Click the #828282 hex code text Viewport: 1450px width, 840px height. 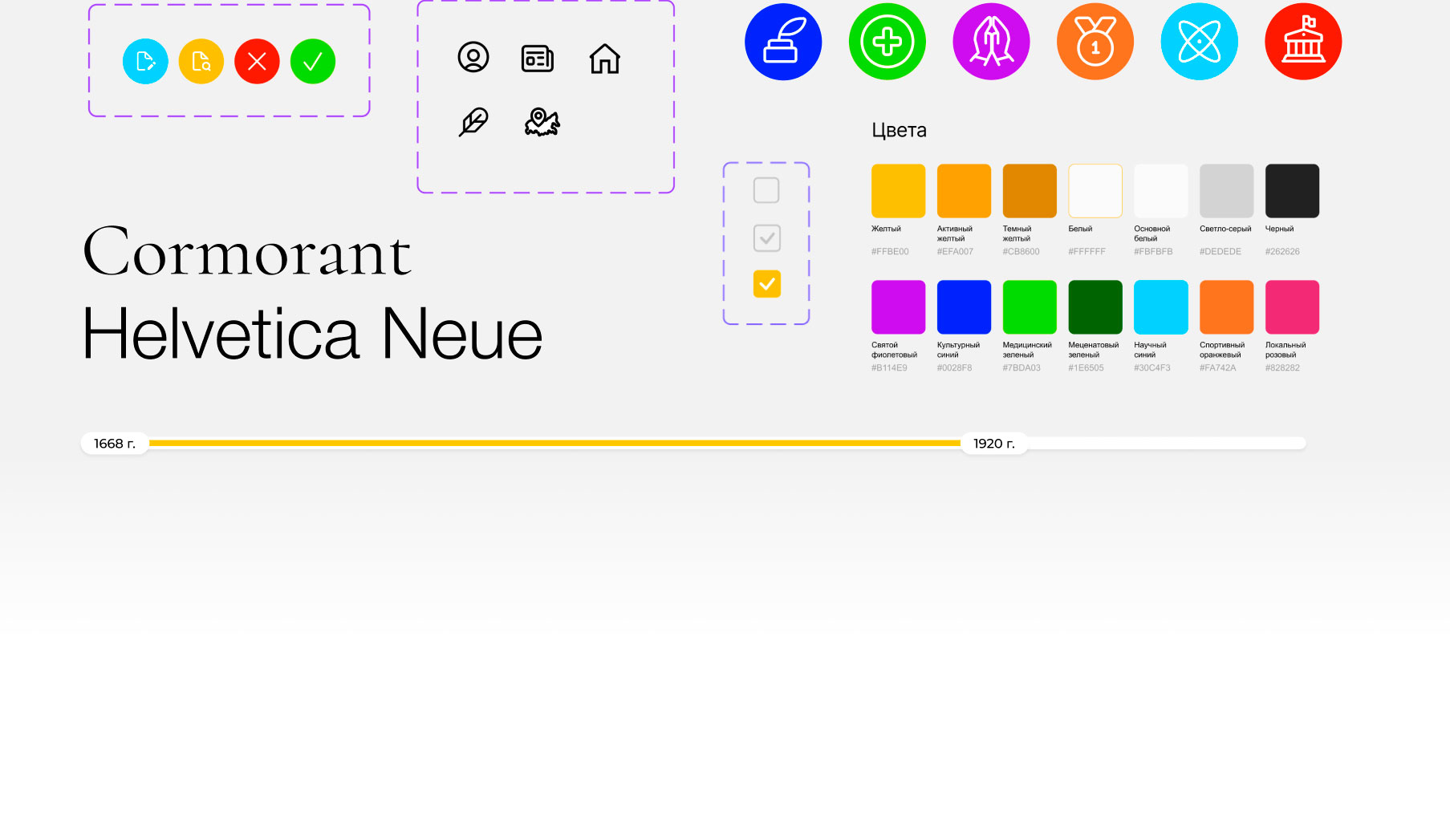[1282, 368]
